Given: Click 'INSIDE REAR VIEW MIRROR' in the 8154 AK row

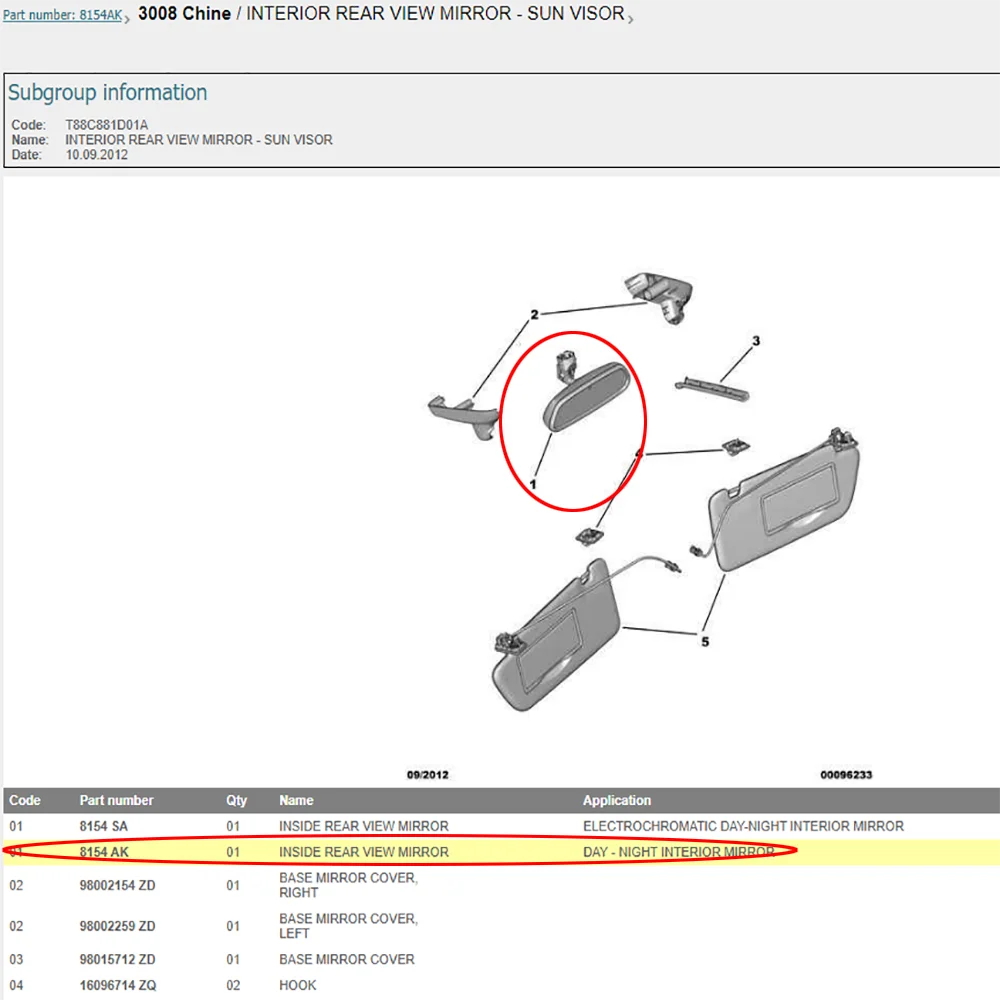Looking at the screenshot, I should (364, 852).
